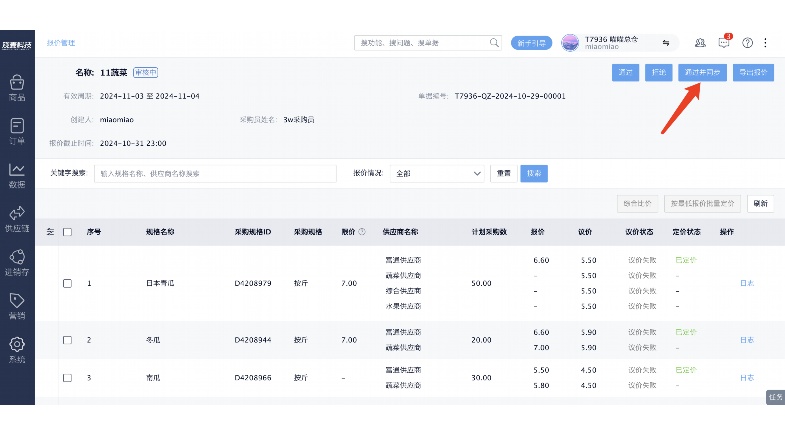Image resolution: width=785 pixels, height=435 pixels.
Task: Open the contacts people icon in header
Action: pos(700,43)
